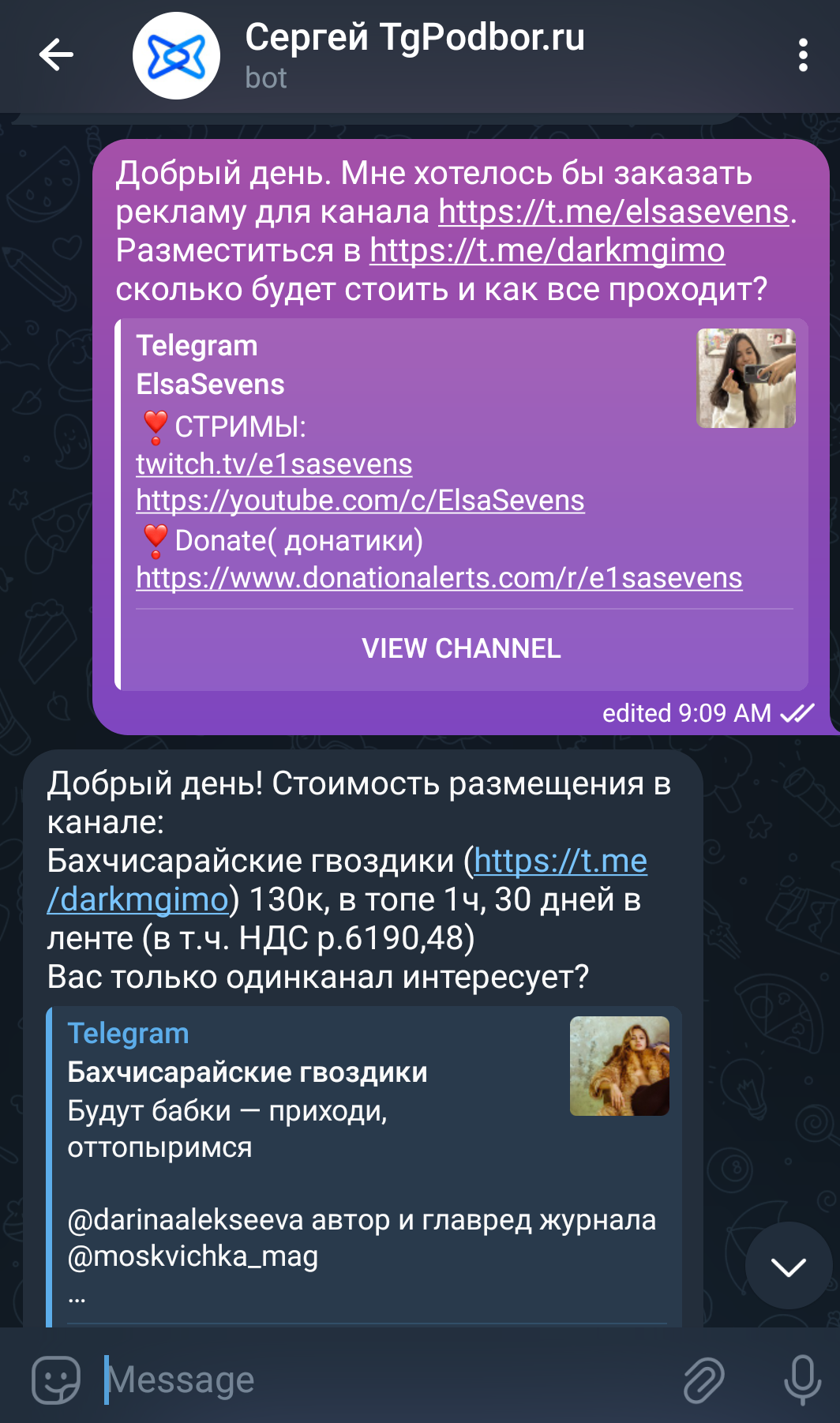Tap the Бахчисарайские гвоздики preview thumbnail
840x1423 pixels.
pos(620,1066)
